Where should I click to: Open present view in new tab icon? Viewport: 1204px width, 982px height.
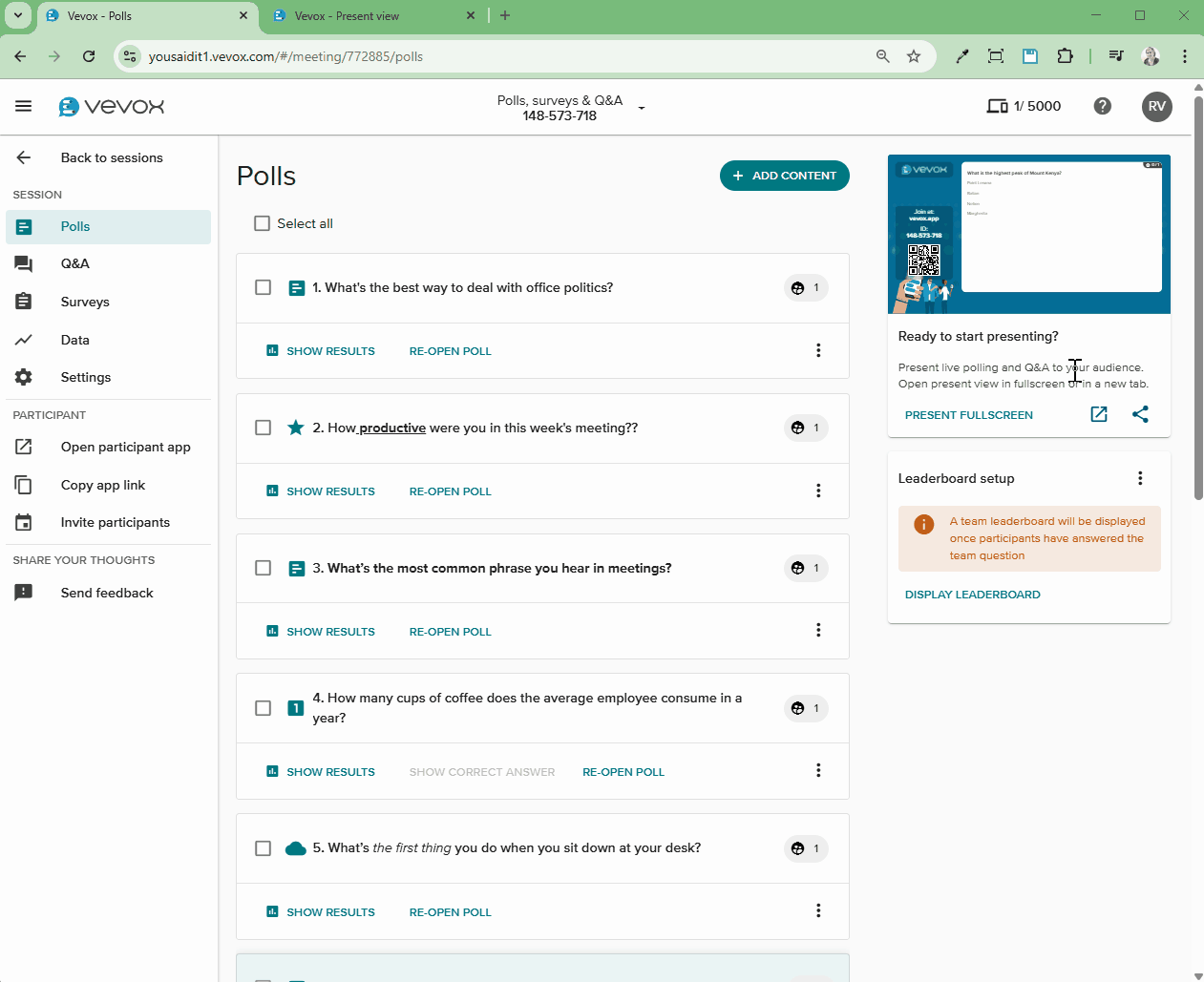click(1099, 414)
